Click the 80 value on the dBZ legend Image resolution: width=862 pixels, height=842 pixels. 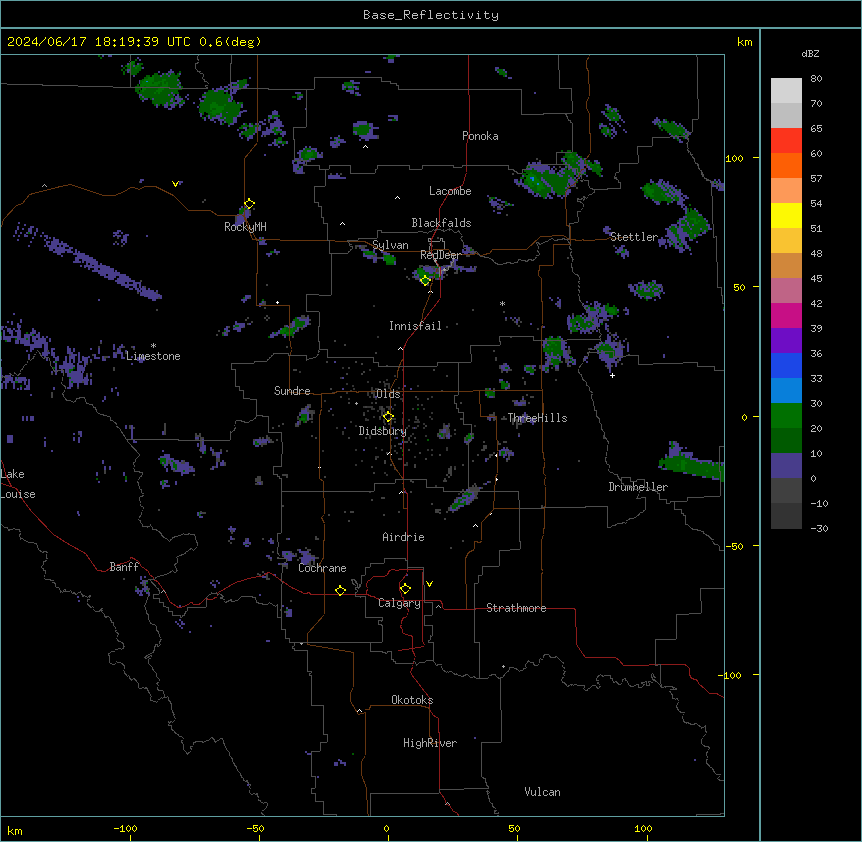pos(816,79)
